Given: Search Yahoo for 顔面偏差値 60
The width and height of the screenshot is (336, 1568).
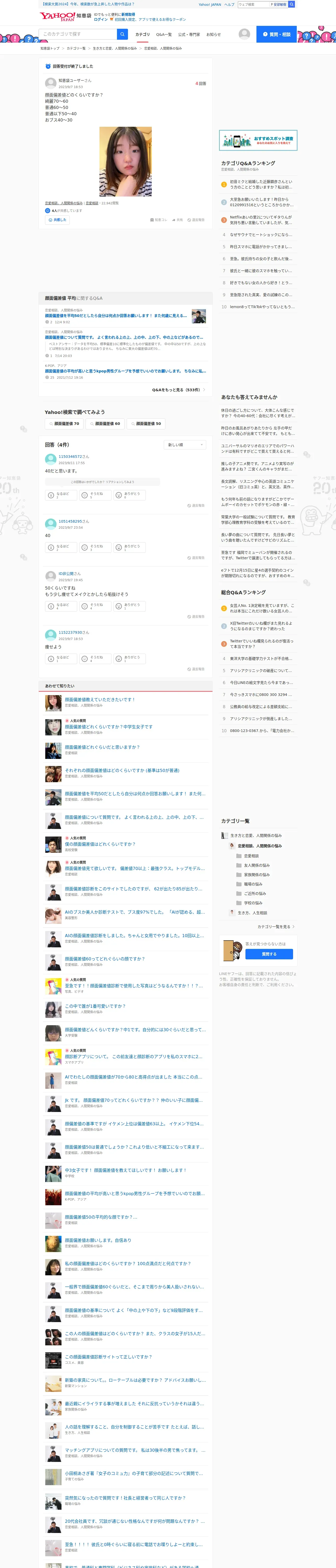Looking at the screenshot, I should point(105,424).
